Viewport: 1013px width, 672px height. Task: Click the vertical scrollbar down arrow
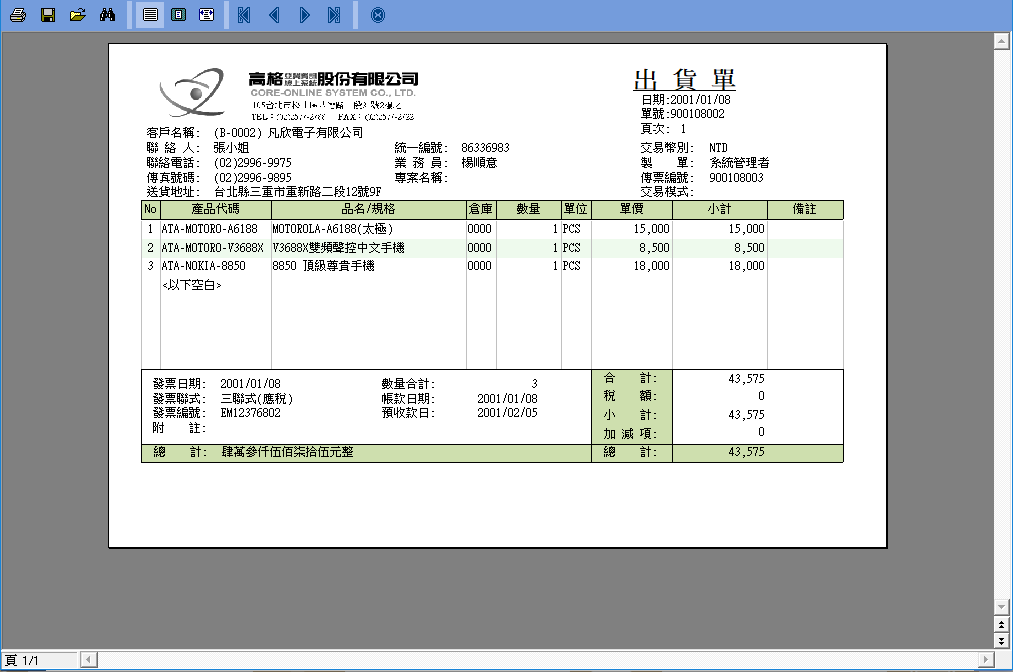coord(1000,608)
